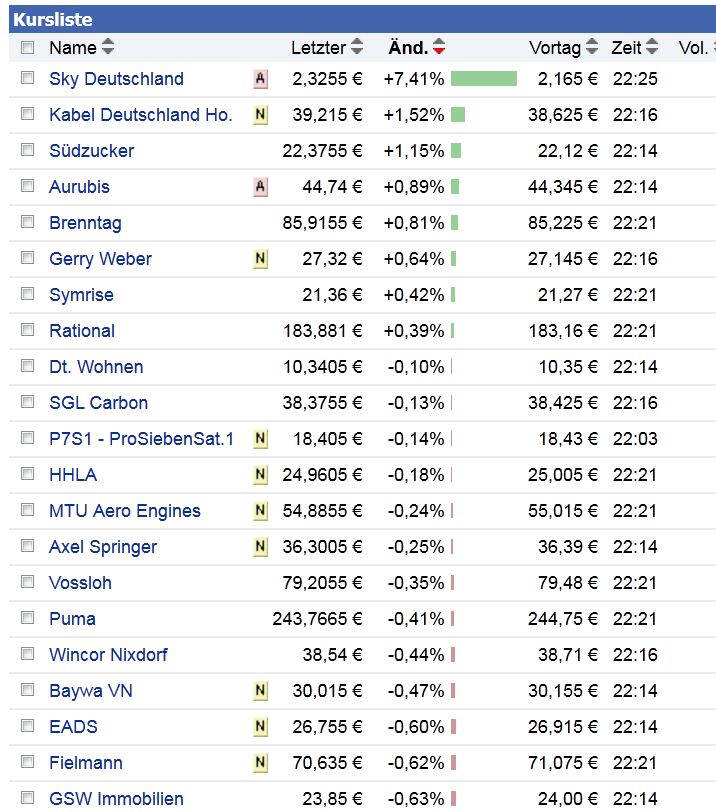The width and height of the screenshot is (716, 812).
Task: Sort by Letzter price arrows
Action: click(x=357, y=47)
